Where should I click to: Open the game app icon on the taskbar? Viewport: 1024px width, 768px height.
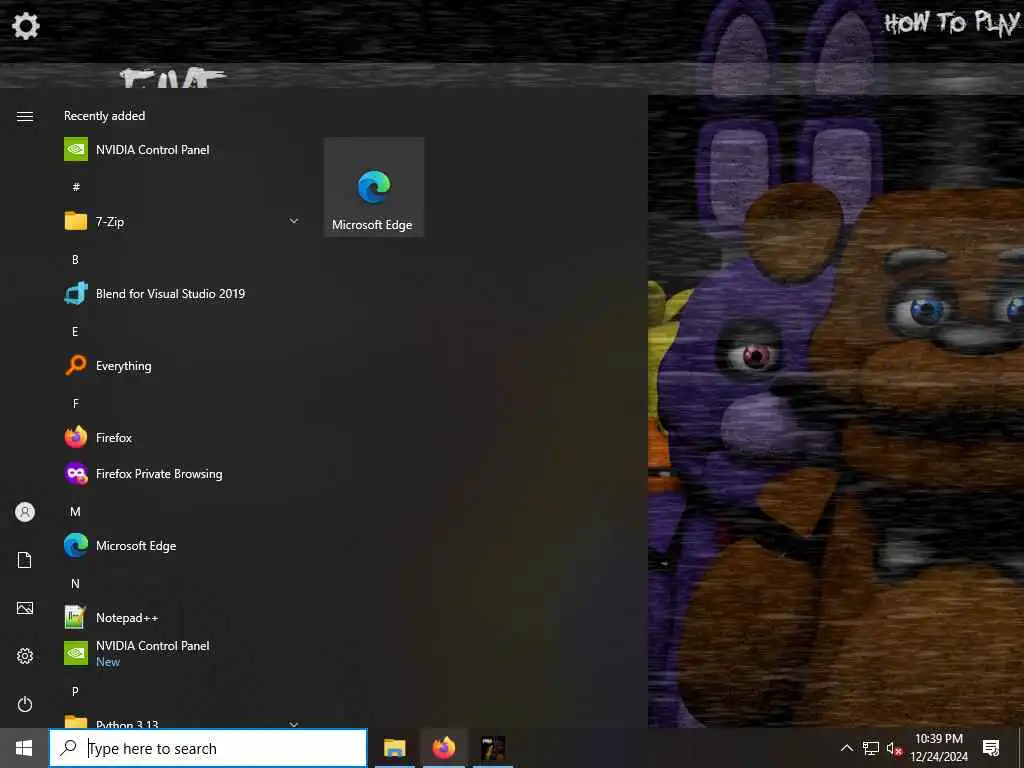point(493,748)
